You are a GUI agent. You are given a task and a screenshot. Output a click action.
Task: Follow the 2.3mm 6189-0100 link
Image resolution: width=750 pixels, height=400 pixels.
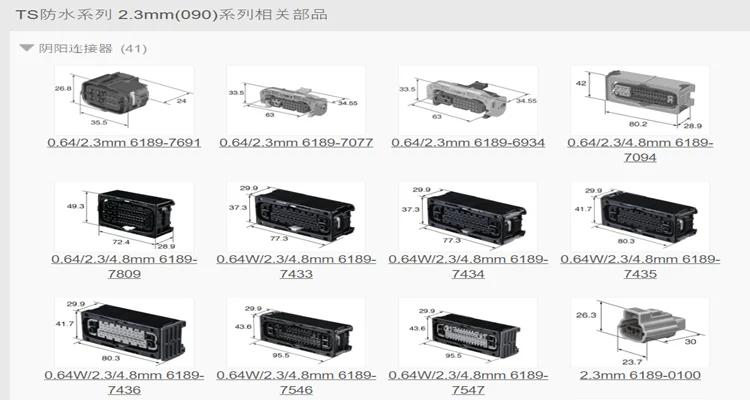[640, 375]
